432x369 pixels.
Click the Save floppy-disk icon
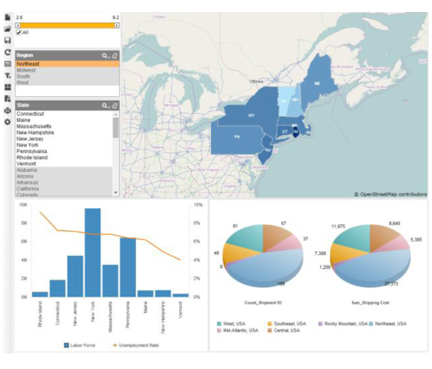[x=7, y=40]
